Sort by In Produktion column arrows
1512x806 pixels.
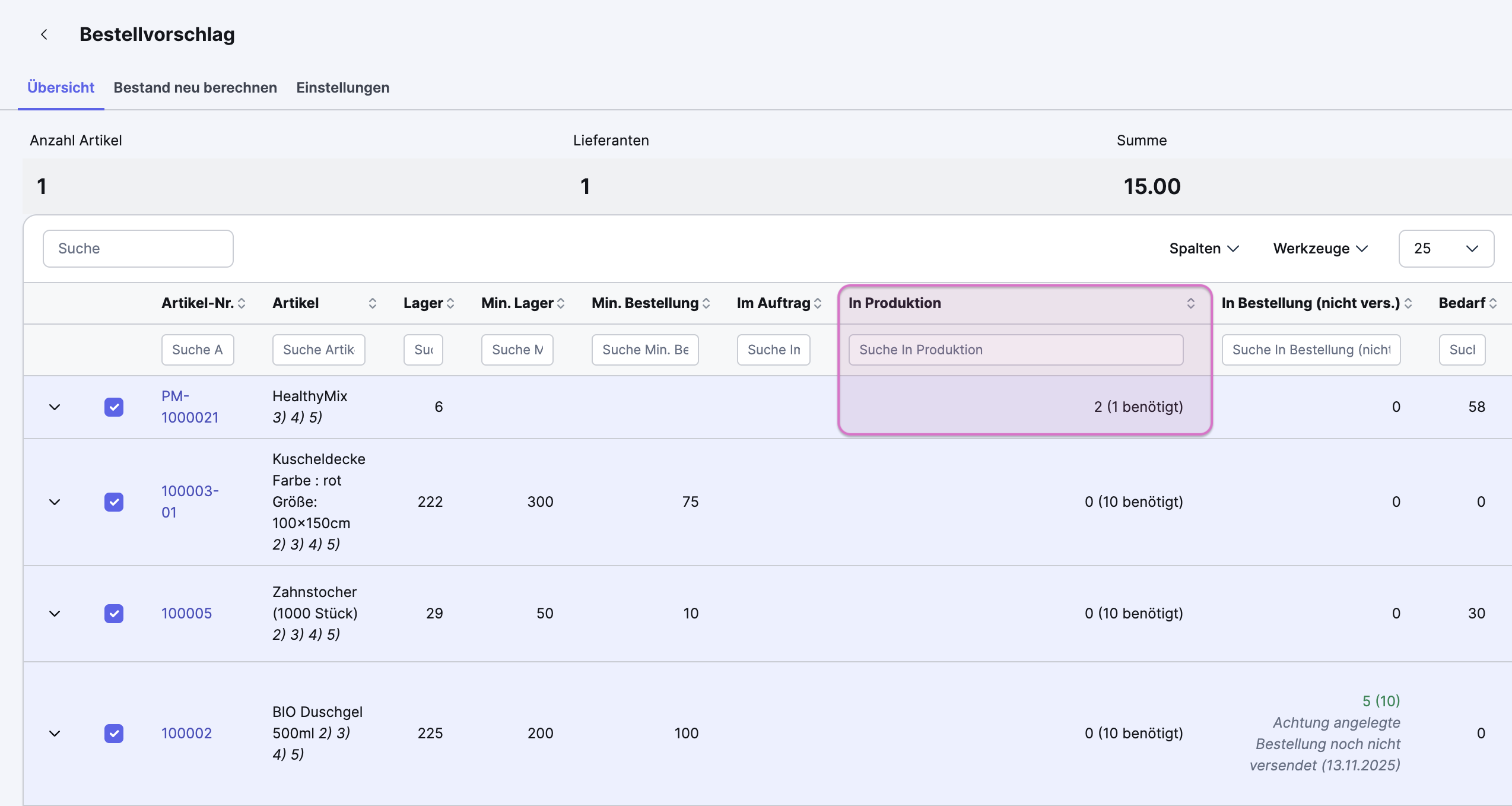pos(1190,303)
